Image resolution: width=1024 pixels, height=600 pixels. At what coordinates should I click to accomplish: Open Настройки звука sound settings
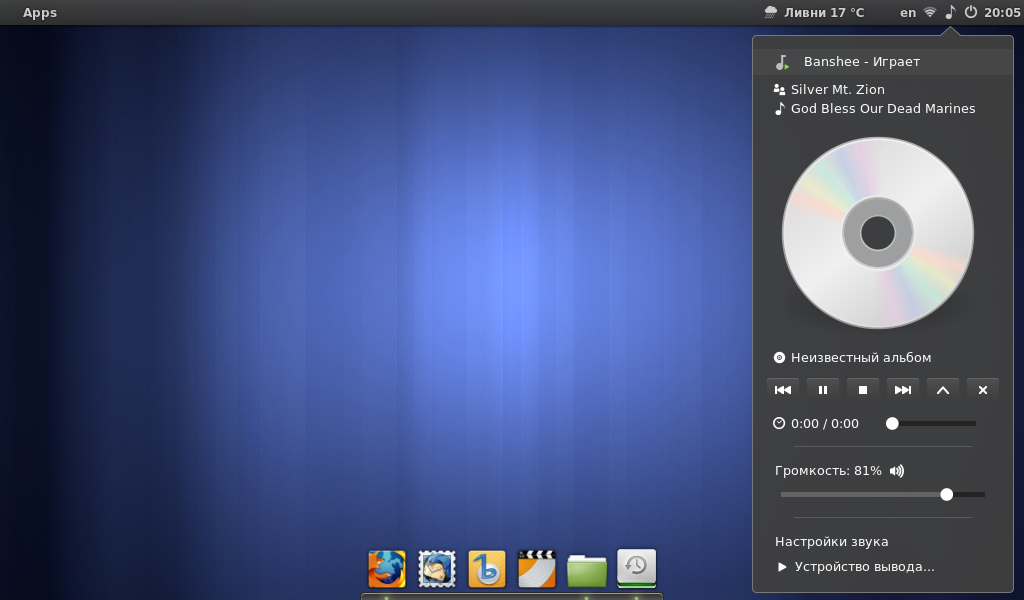point(832,542)
